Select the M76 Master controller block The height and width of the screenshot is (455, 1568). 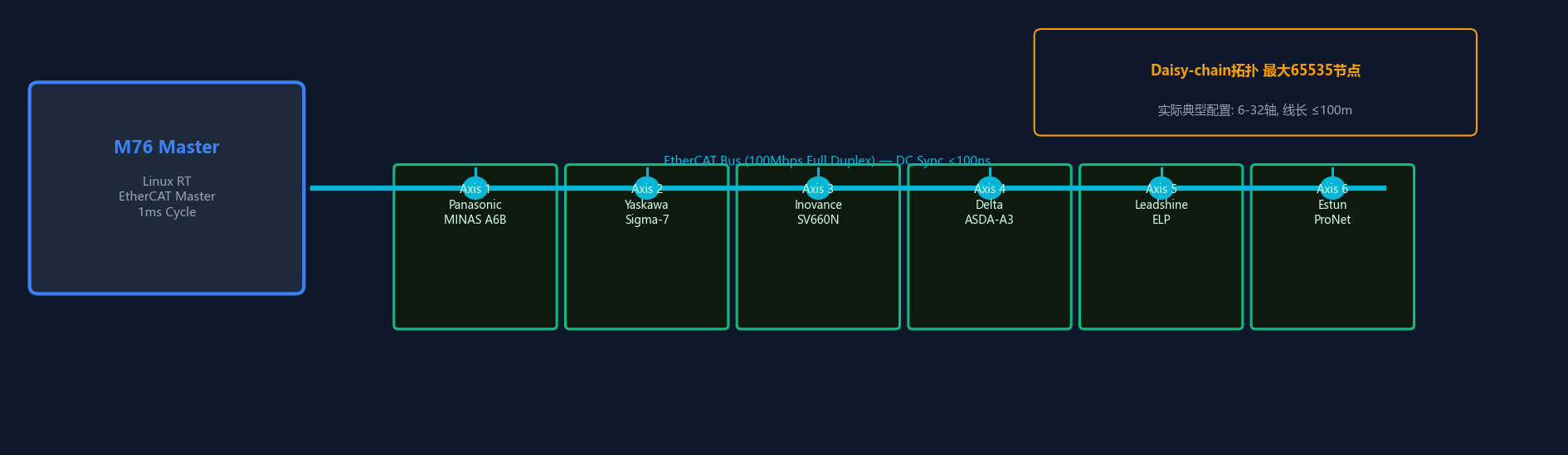(x=167, y=188)
